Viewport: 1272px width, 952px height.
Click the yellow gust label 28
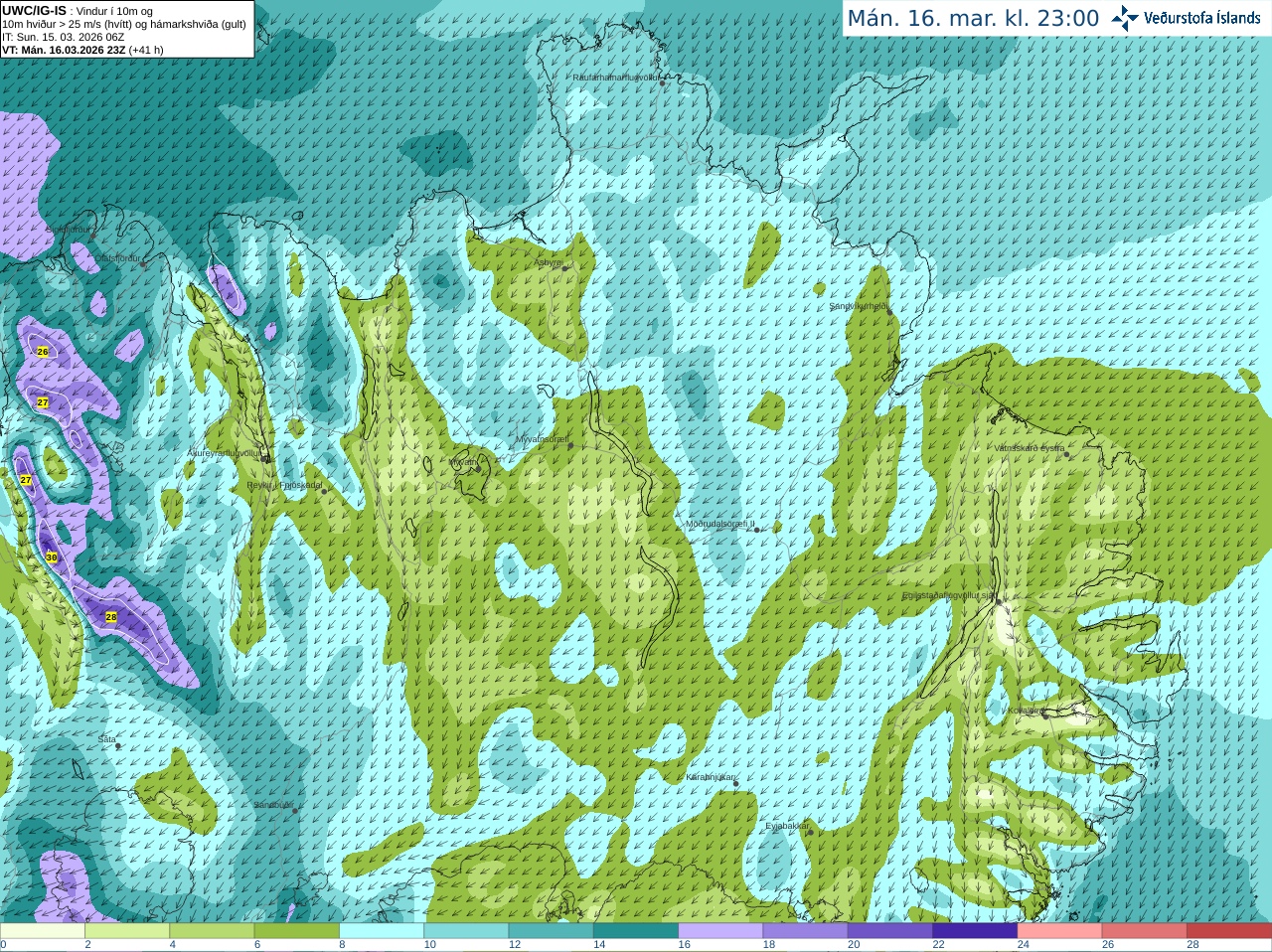coord(111,617)
